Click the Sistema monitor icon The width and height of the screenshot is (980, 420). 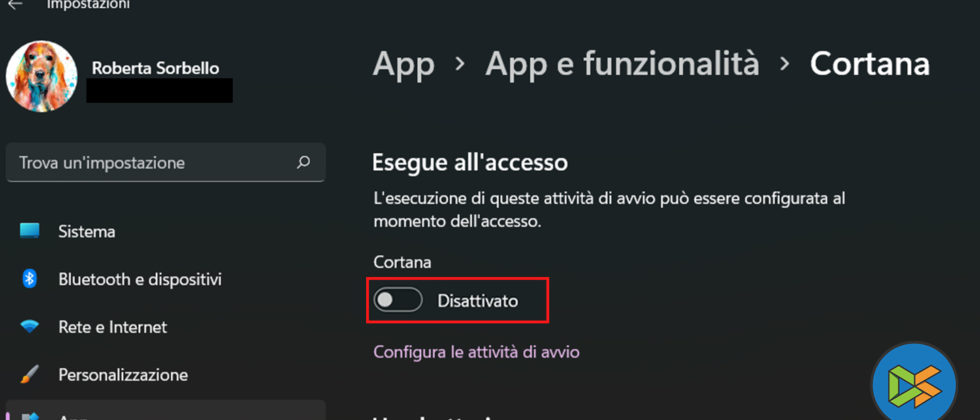pos(30,231)
